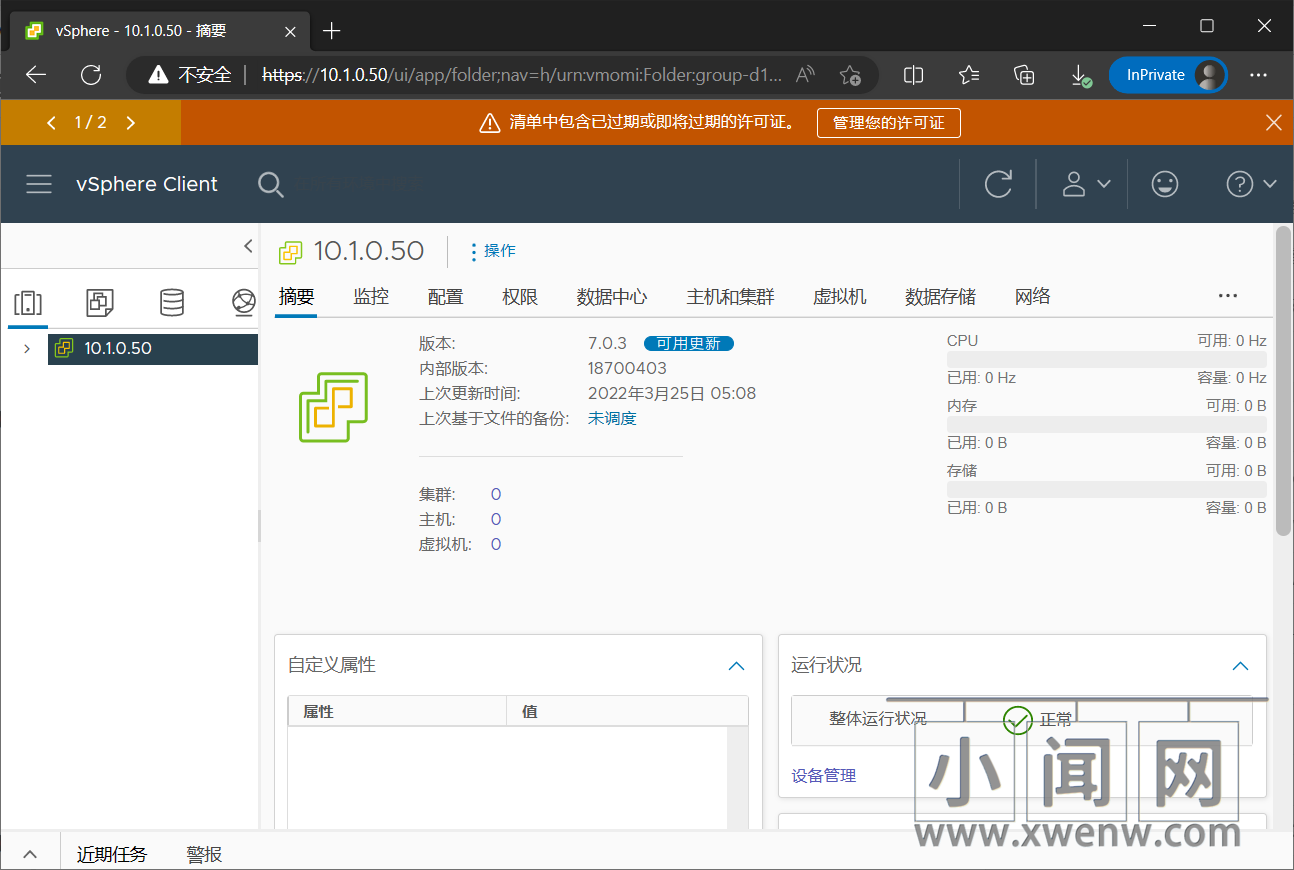Viewport: 1294px width, 870px height.
Task: Open the help question mark menu
Action: (1251, 184)
